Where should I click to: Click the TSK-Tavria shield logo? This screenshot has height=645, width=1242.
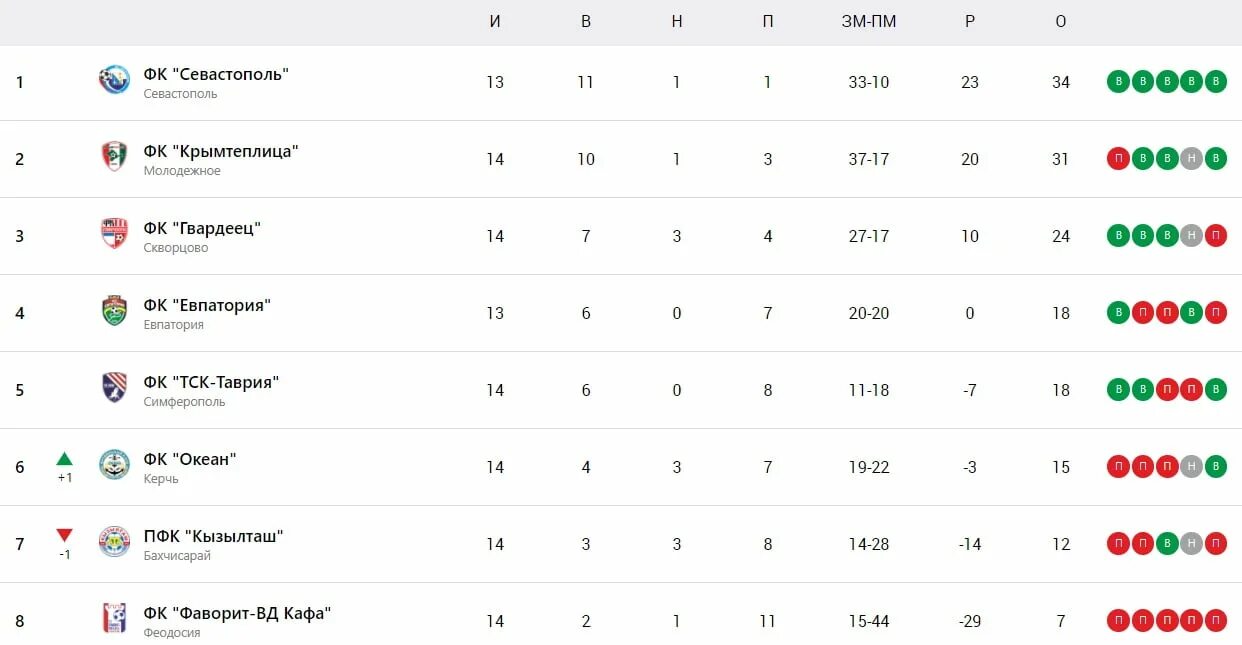114,388
